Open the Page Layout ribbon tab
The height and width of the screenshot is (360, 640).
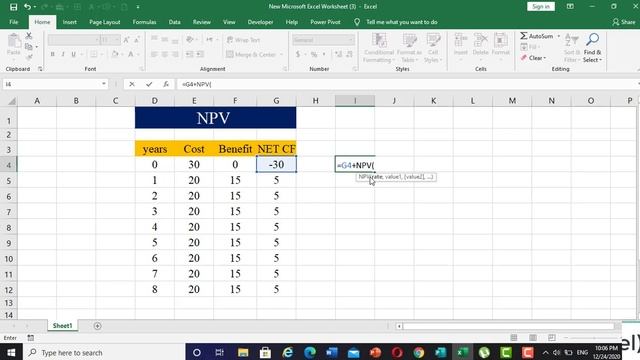(104, 22)
